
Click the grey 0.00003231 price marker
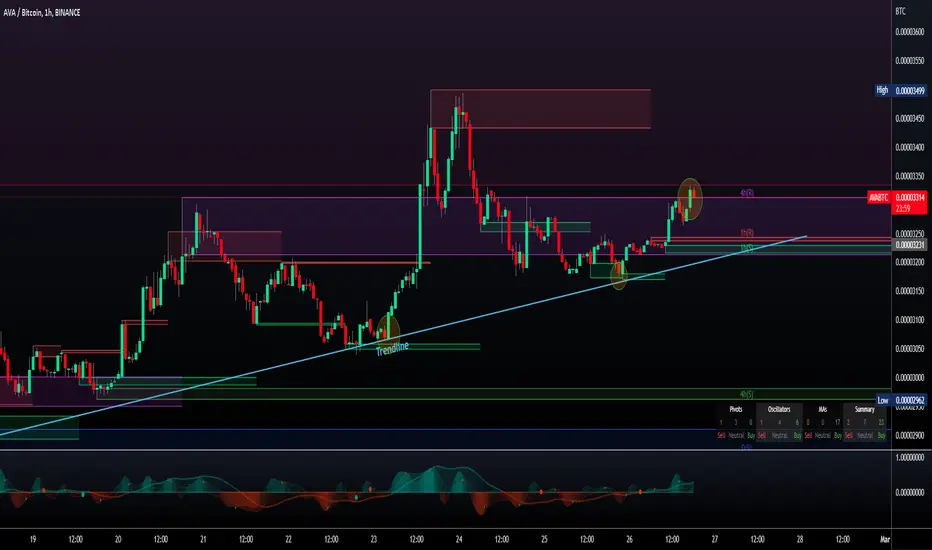910,244
